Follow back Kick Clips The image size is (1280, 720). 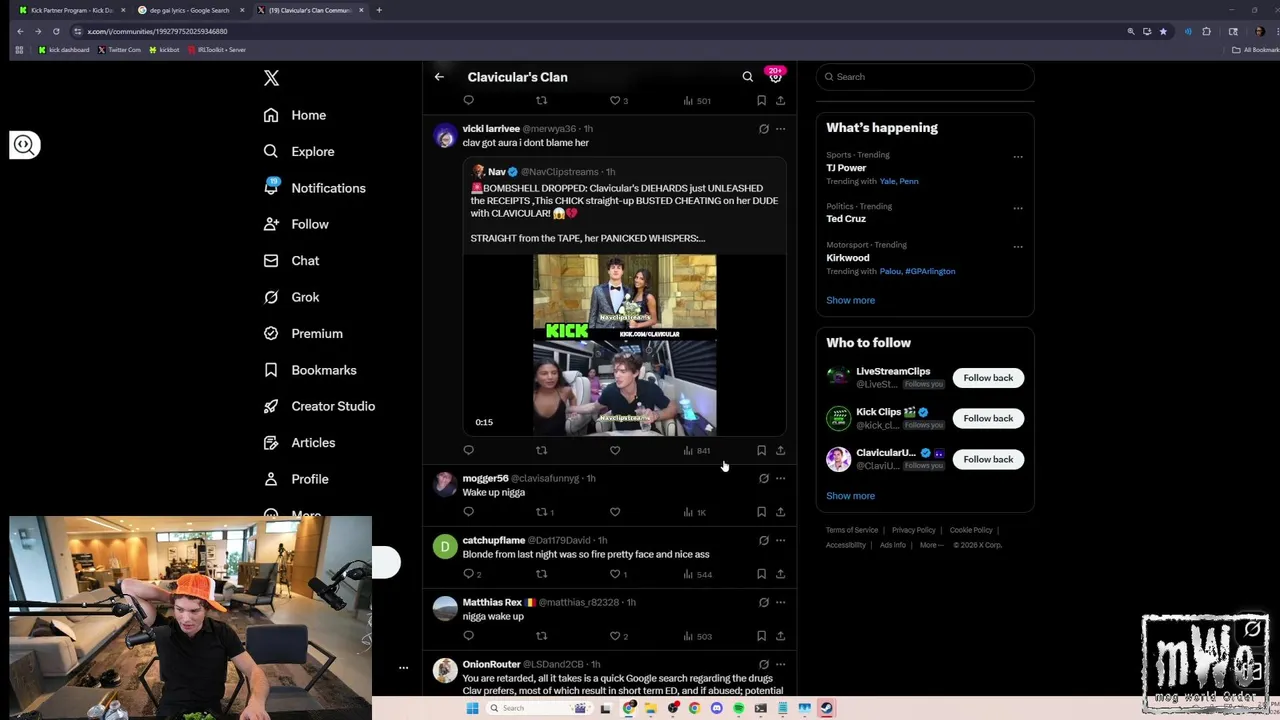pos(988,418)
